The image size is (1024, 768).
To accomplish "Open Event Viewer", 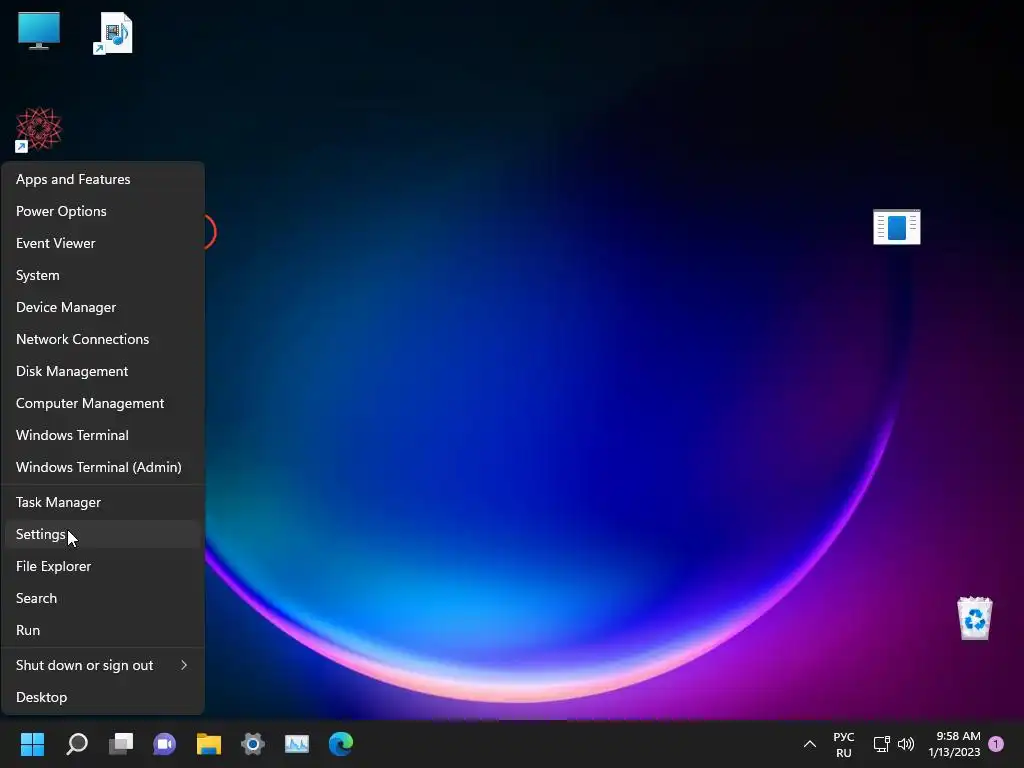I will [103, 243].
